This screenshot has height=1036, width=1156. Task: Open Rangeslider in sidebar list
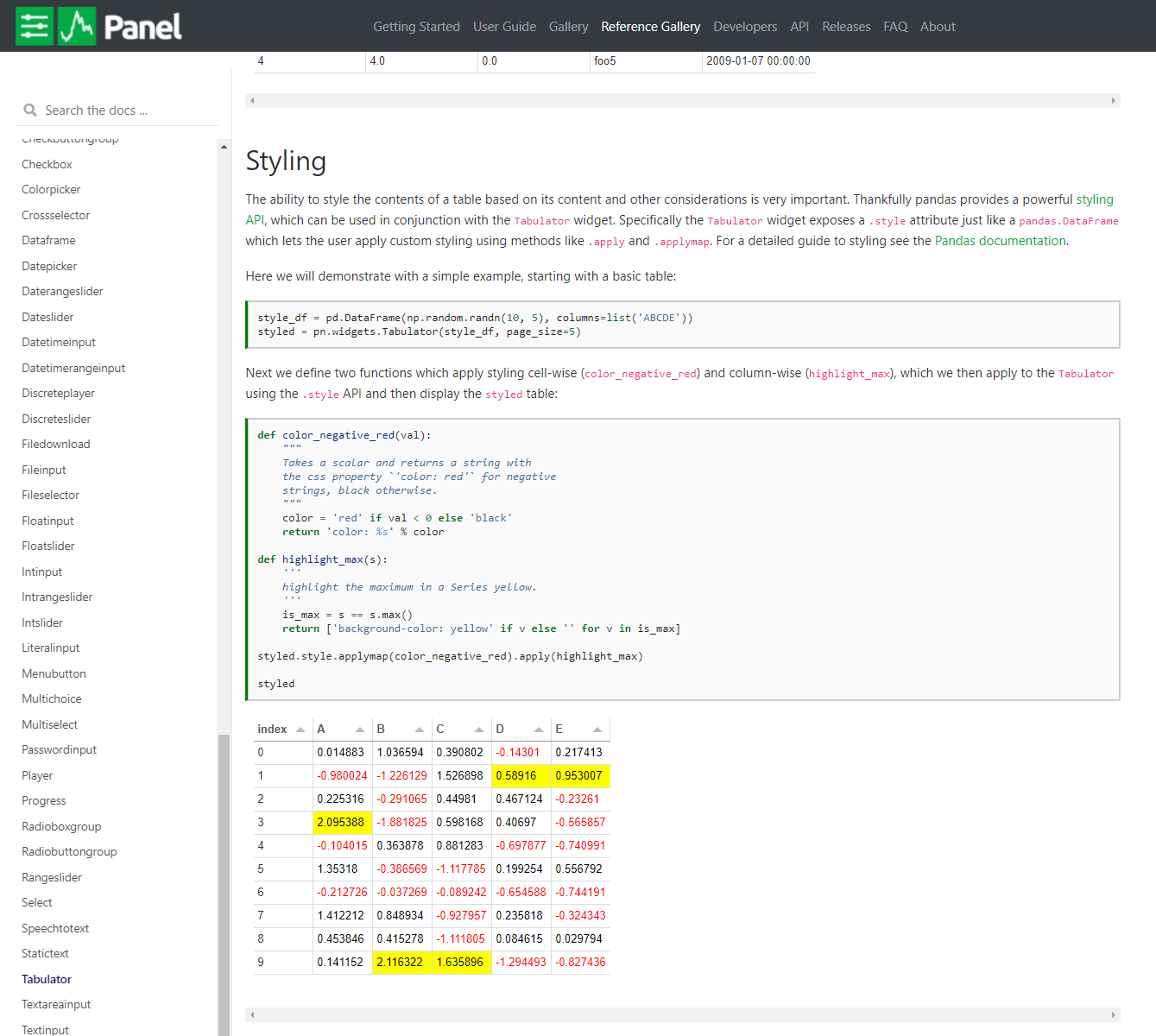(x=52, y=877)
